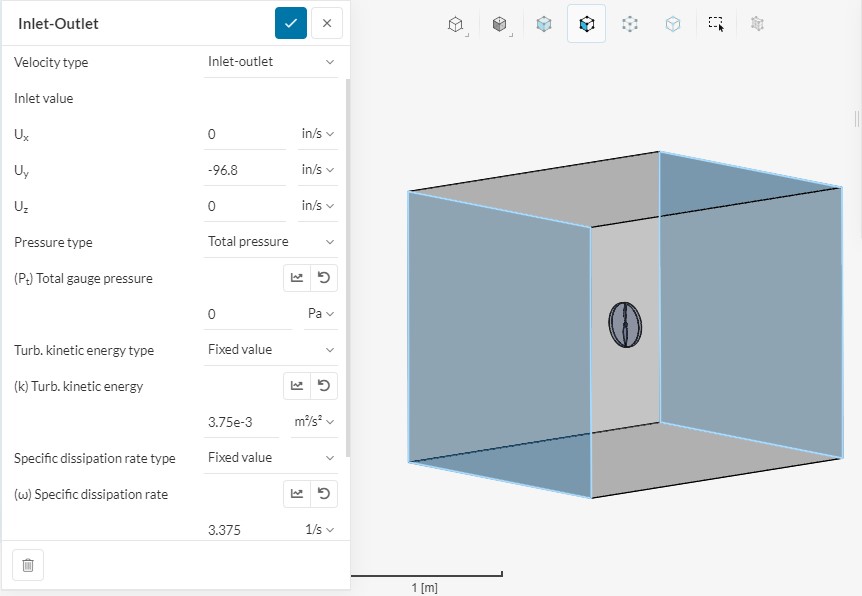Edit the 3.75e-3 kinetic energy field
This screenshot has width=862, height=596.
(x=241, y=422)
